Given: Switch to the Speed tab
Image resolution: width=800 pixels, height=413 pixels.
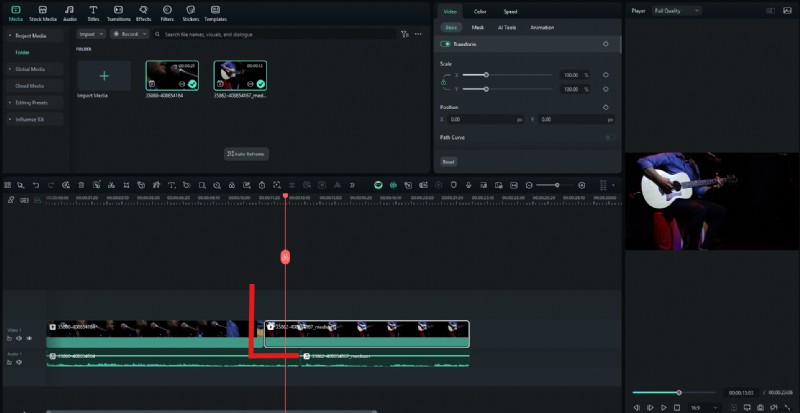Looking at the screenshot, I should tap(510, 11).
